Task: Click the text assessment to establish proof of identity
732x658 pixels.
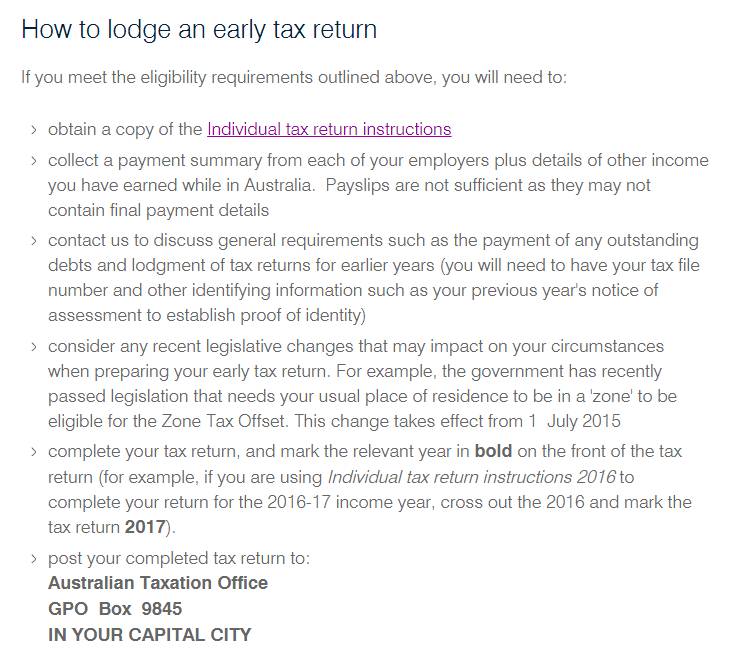Action: pos(207,315)
